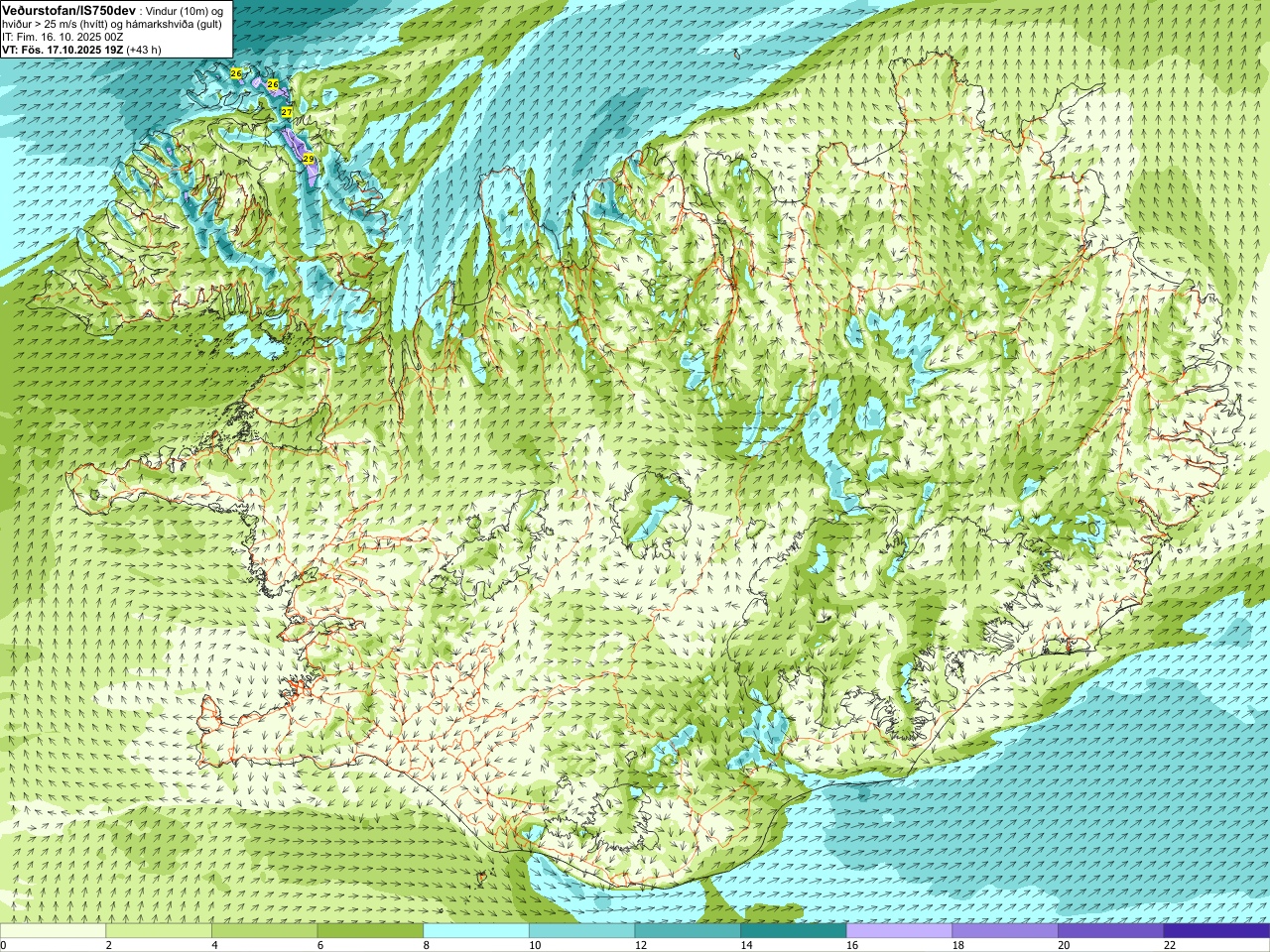Click the legend tick number 20
This screenshot has width=1270, height=952.
[x=1064, y=945]
